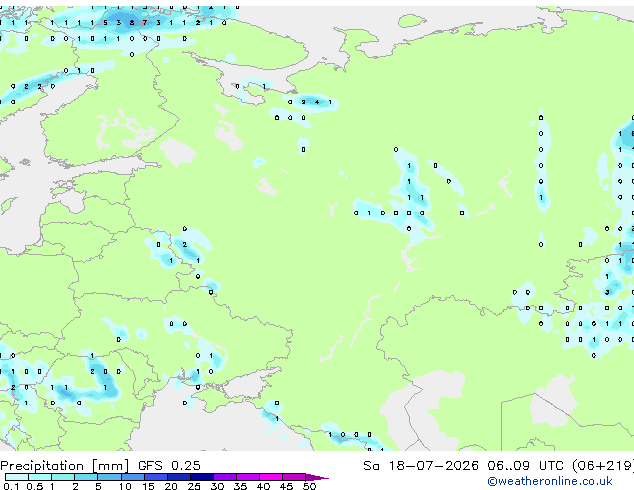Click the legend label "0.1"

[11, 486]
